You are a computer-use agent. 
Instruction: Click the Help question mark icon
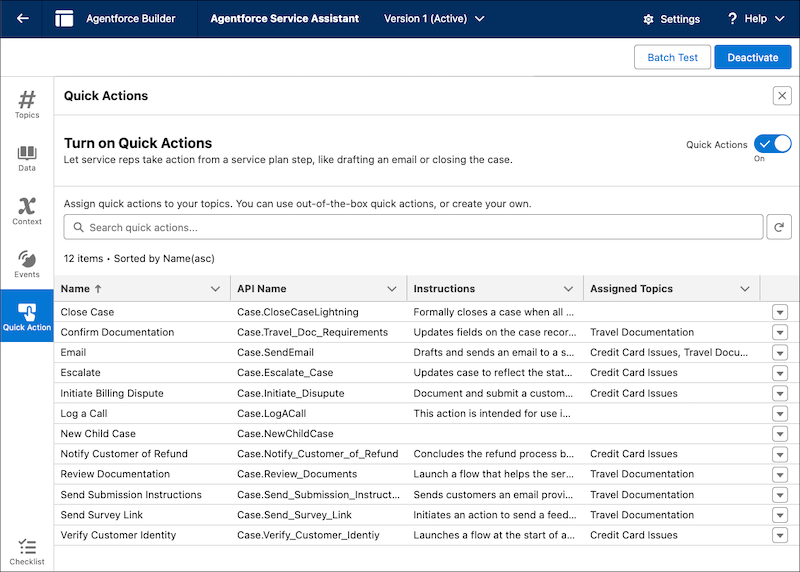(x=732, y=18)
